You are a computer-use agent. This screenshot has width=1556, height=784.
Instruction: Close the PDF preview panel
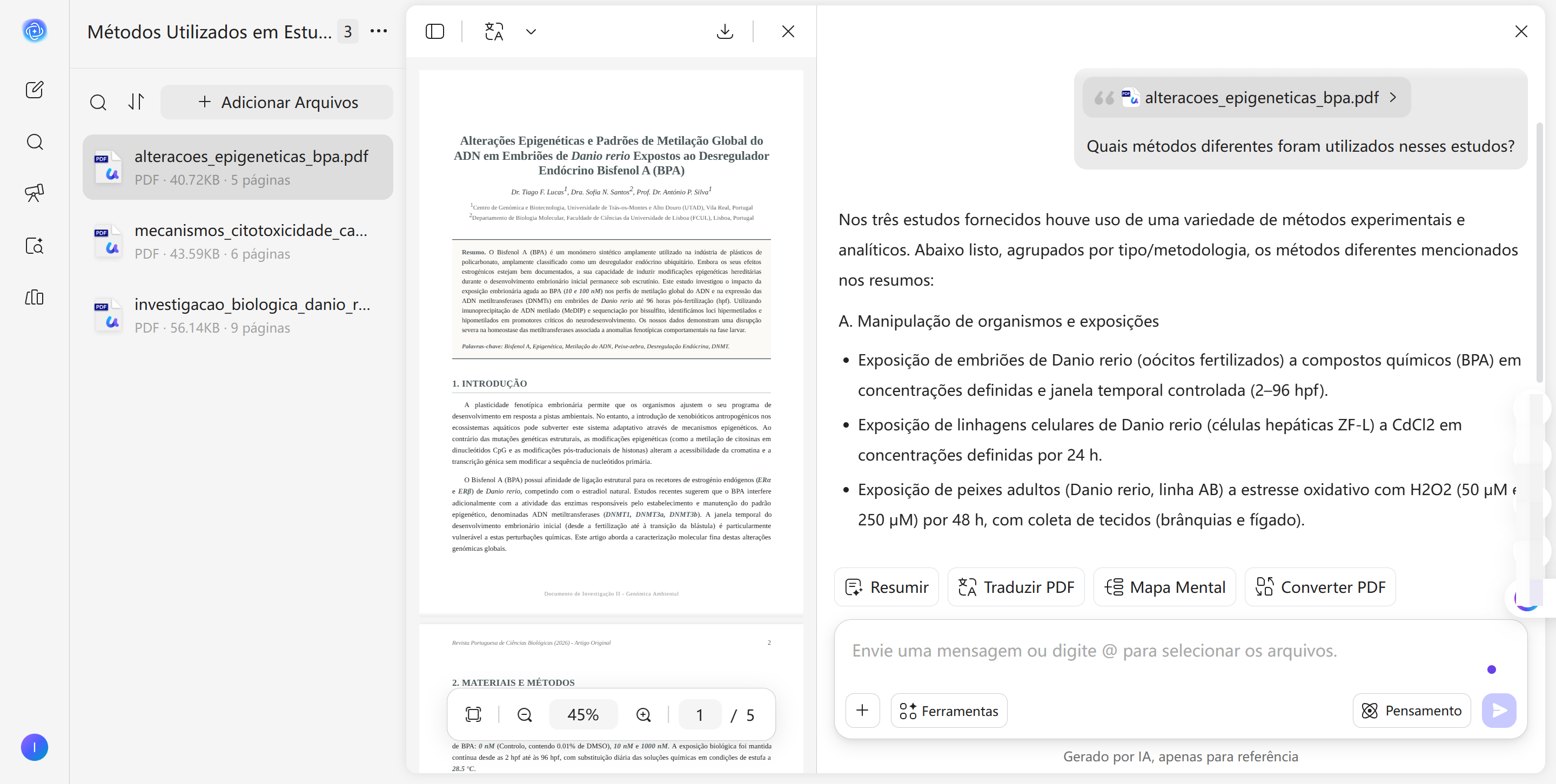[788, 31]
